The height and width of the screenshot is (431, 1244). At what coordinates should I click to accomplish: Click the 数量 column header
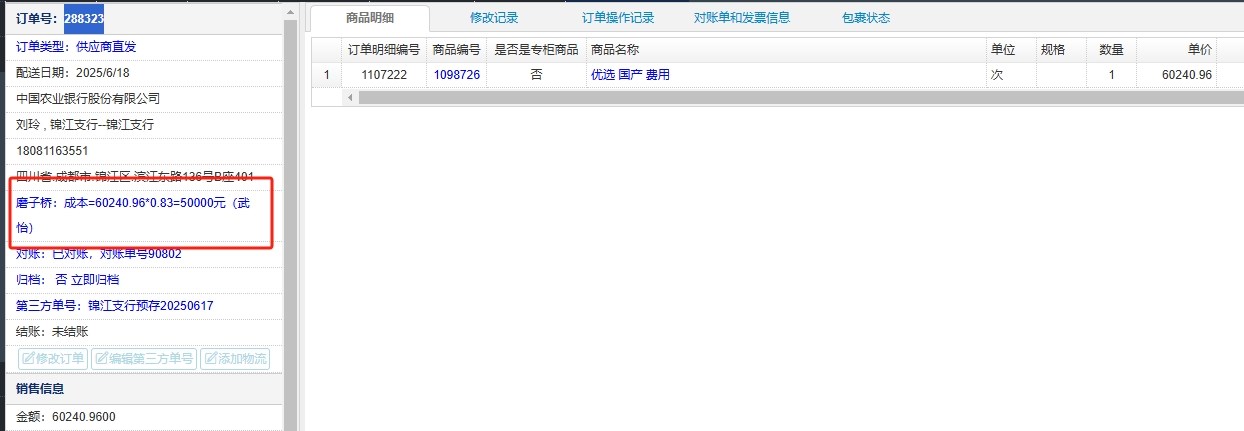tap(1111, 50)
